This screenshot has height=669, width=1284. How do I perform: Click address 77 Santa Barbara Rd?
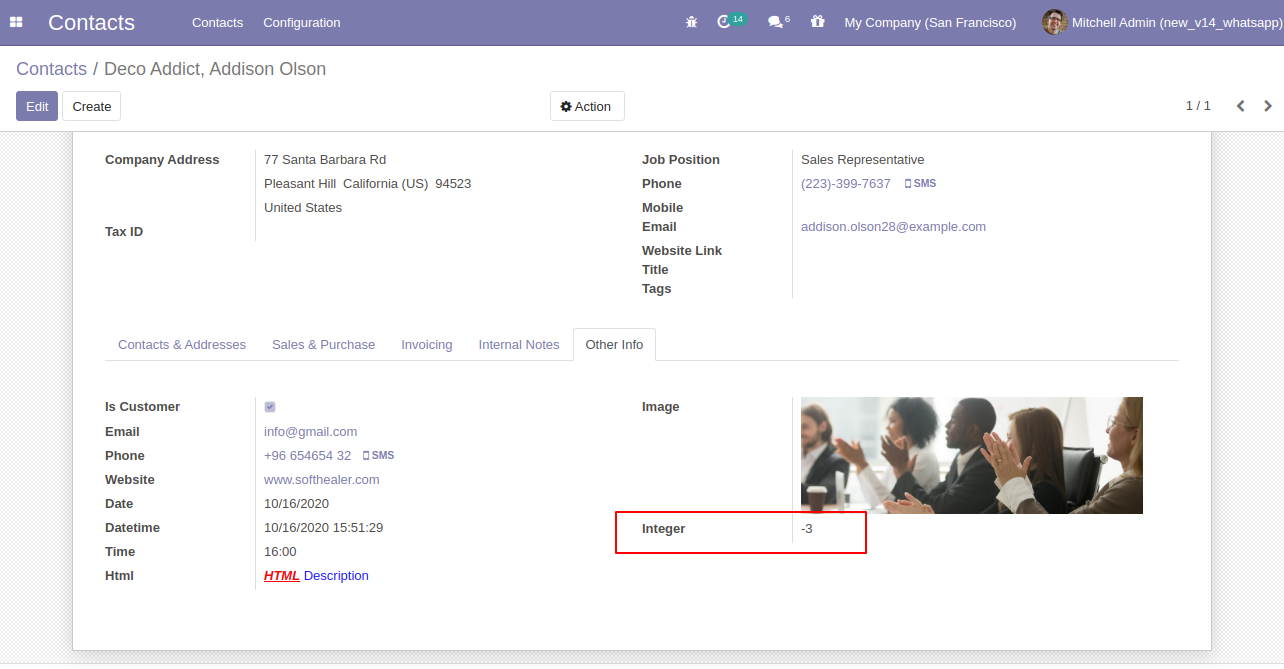[325, 160]
